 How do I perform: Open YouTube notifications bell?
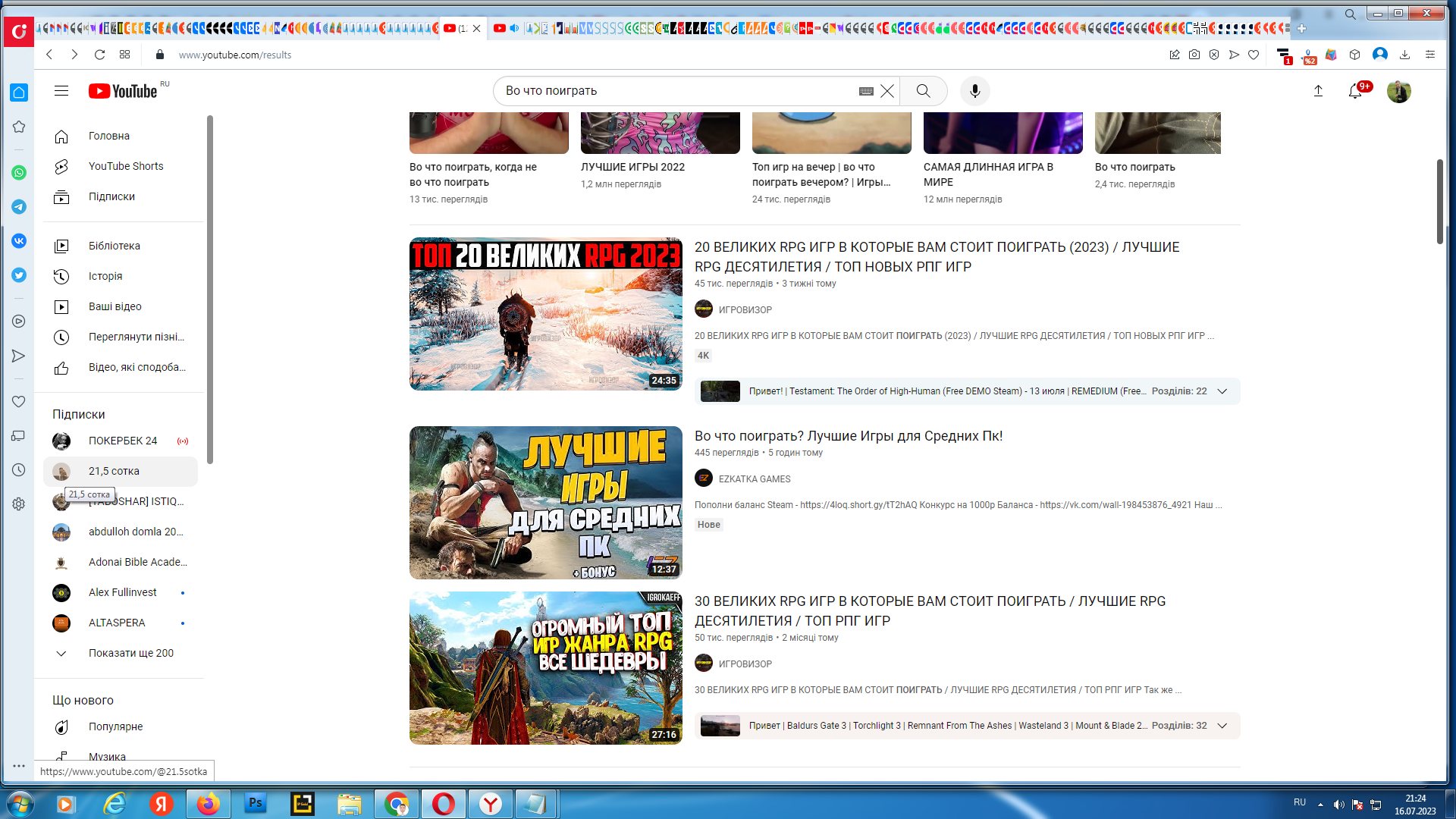pyautogui.click(x=1355, y=91)
